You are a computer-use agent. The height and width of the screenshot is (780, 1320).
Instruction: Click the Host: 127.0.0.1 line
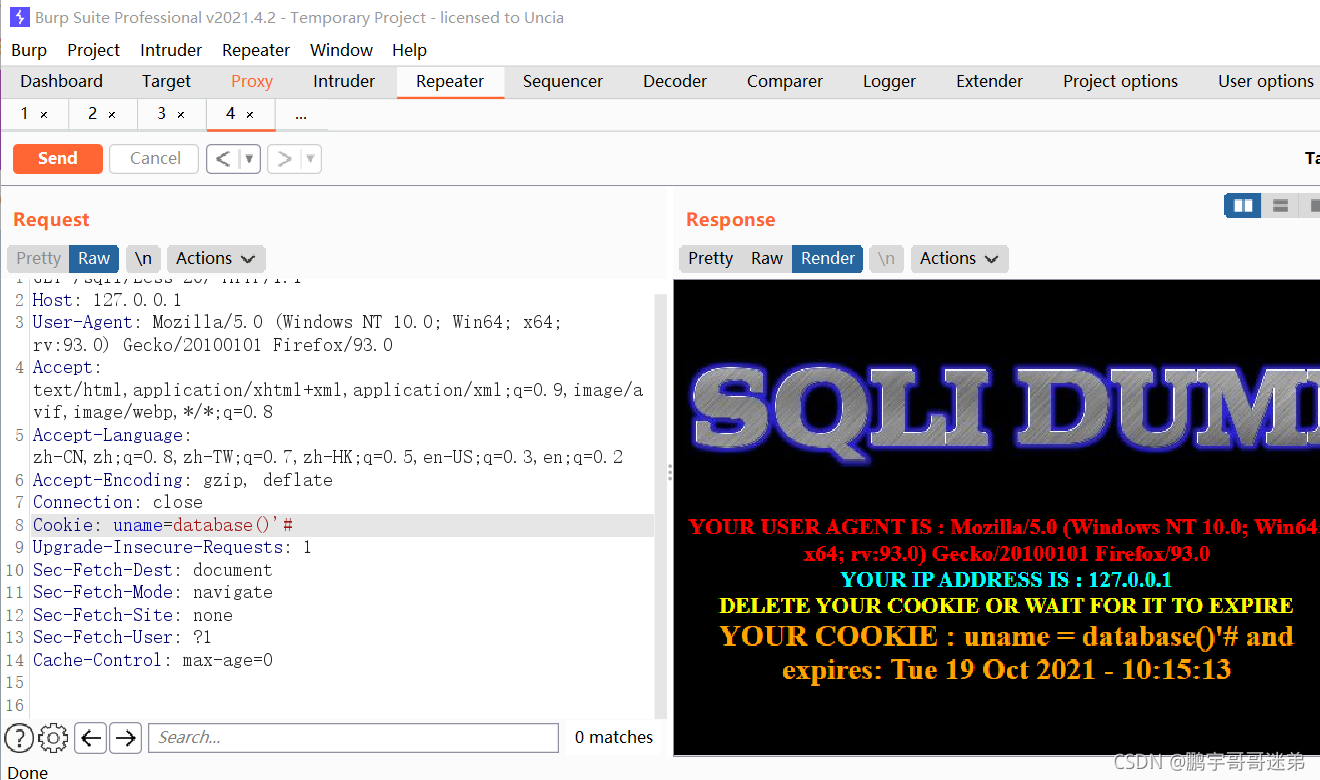(x=107, y=300)
